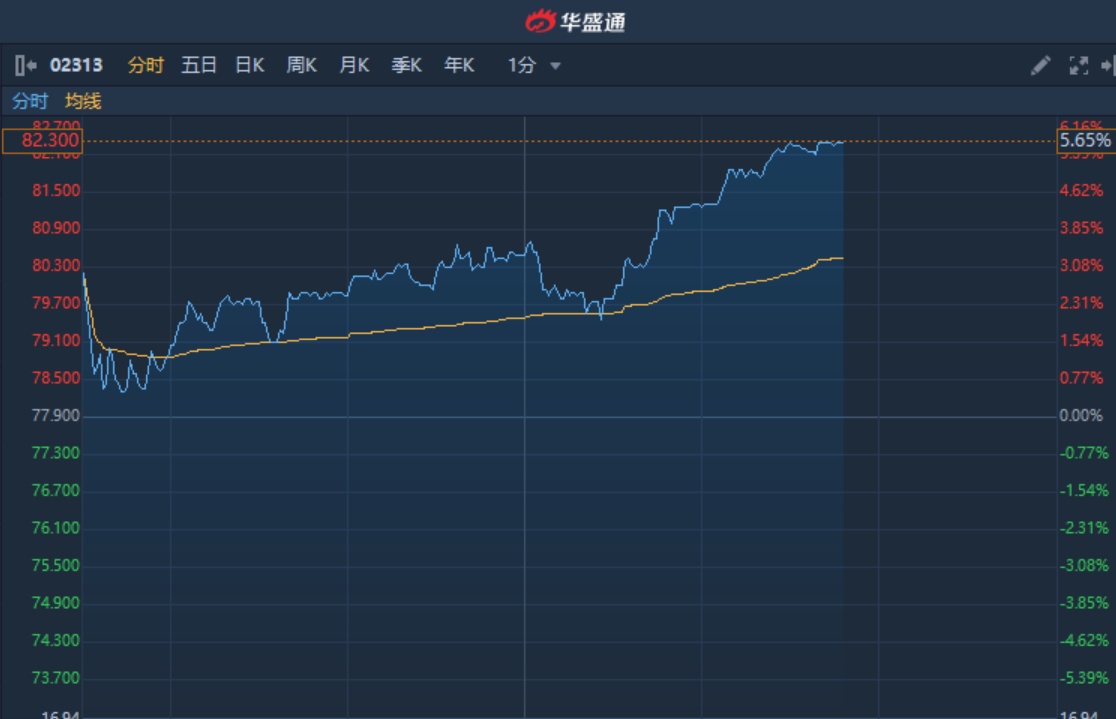Click the 华盛通 logo icon
Image resolution: width=1116 pixels, height=719 pixels.
click(540, 21)
